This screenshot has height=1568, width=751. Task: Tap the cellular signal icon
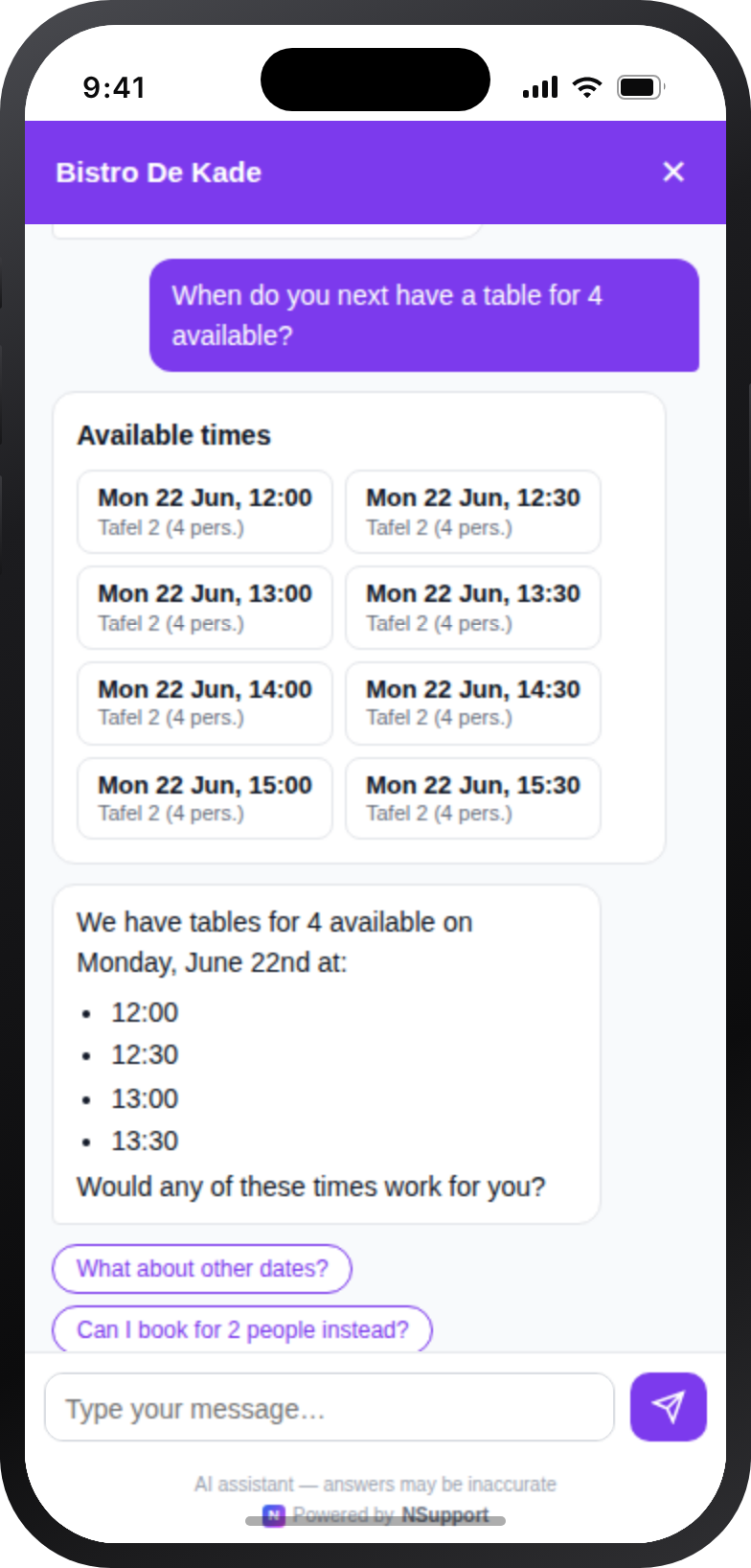[x=540, y=87]
